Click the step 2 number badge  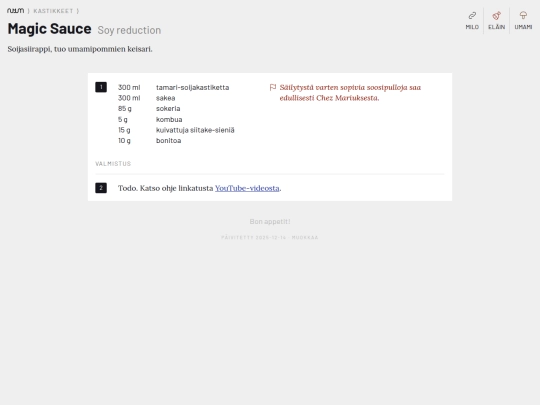click(101, 188)
